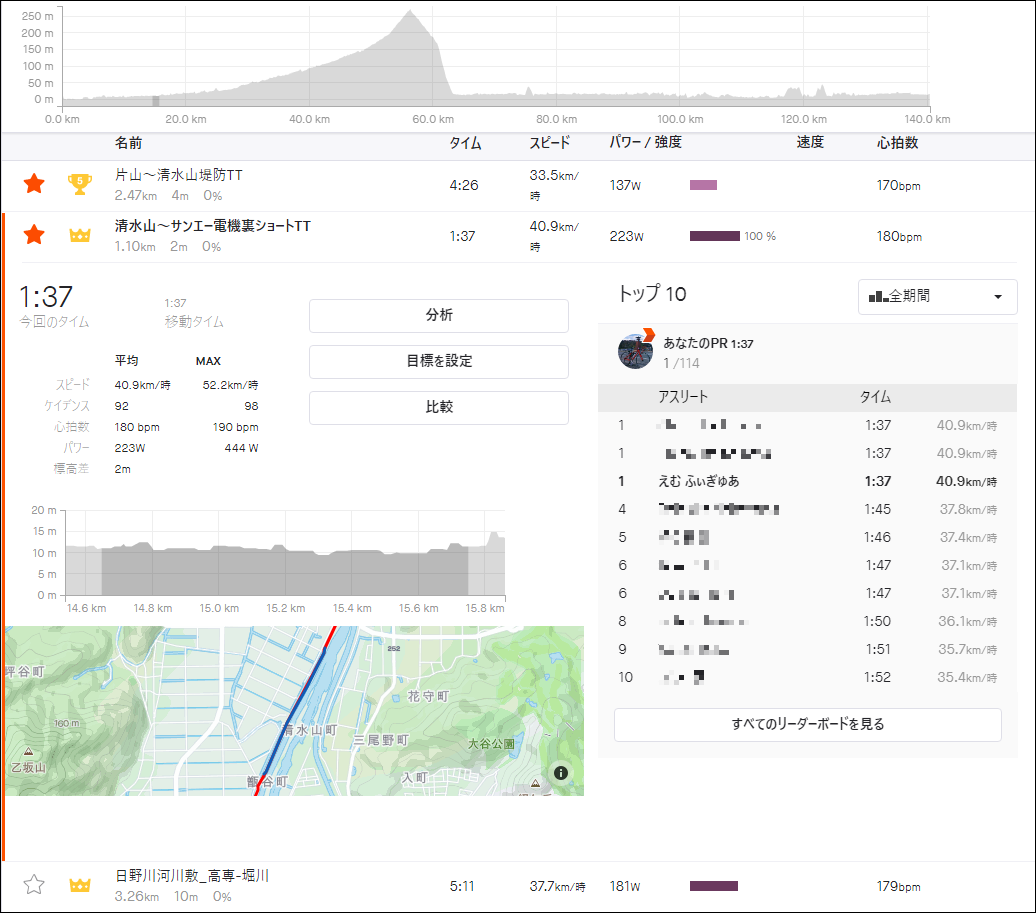Click the 180bpm heart rate value
1036x913 pixels.
click(899, 237)
